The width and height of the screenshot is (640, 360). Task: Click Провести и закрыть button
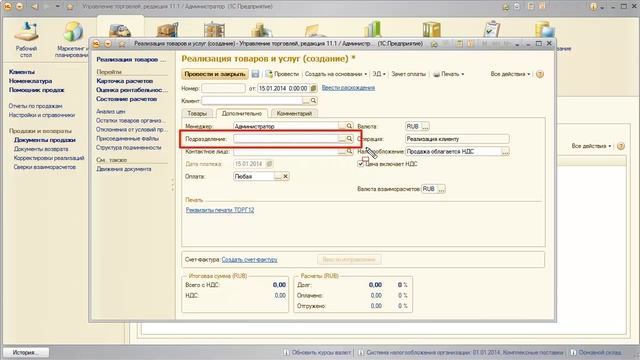coord(215,74)
